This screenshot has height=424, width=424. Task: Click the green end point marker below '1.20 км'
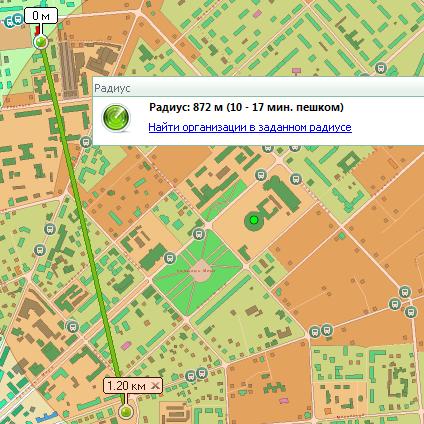tap(126, 412)
